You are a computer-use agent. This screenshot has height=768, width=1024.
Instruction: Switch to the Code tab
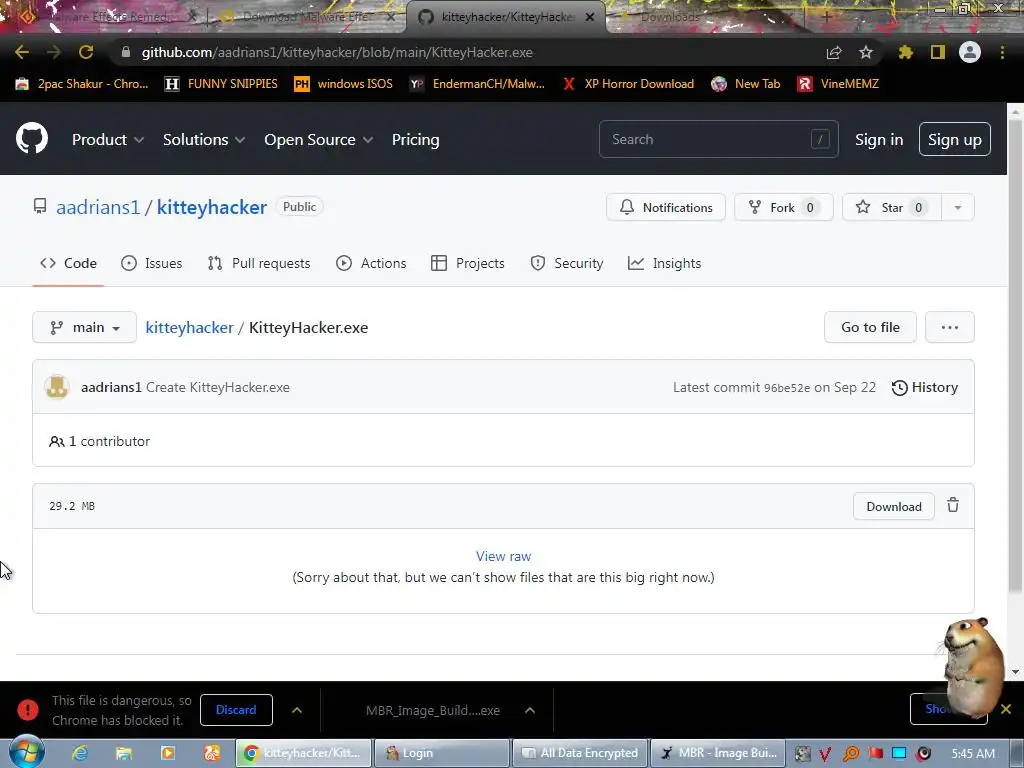point(69,263)
